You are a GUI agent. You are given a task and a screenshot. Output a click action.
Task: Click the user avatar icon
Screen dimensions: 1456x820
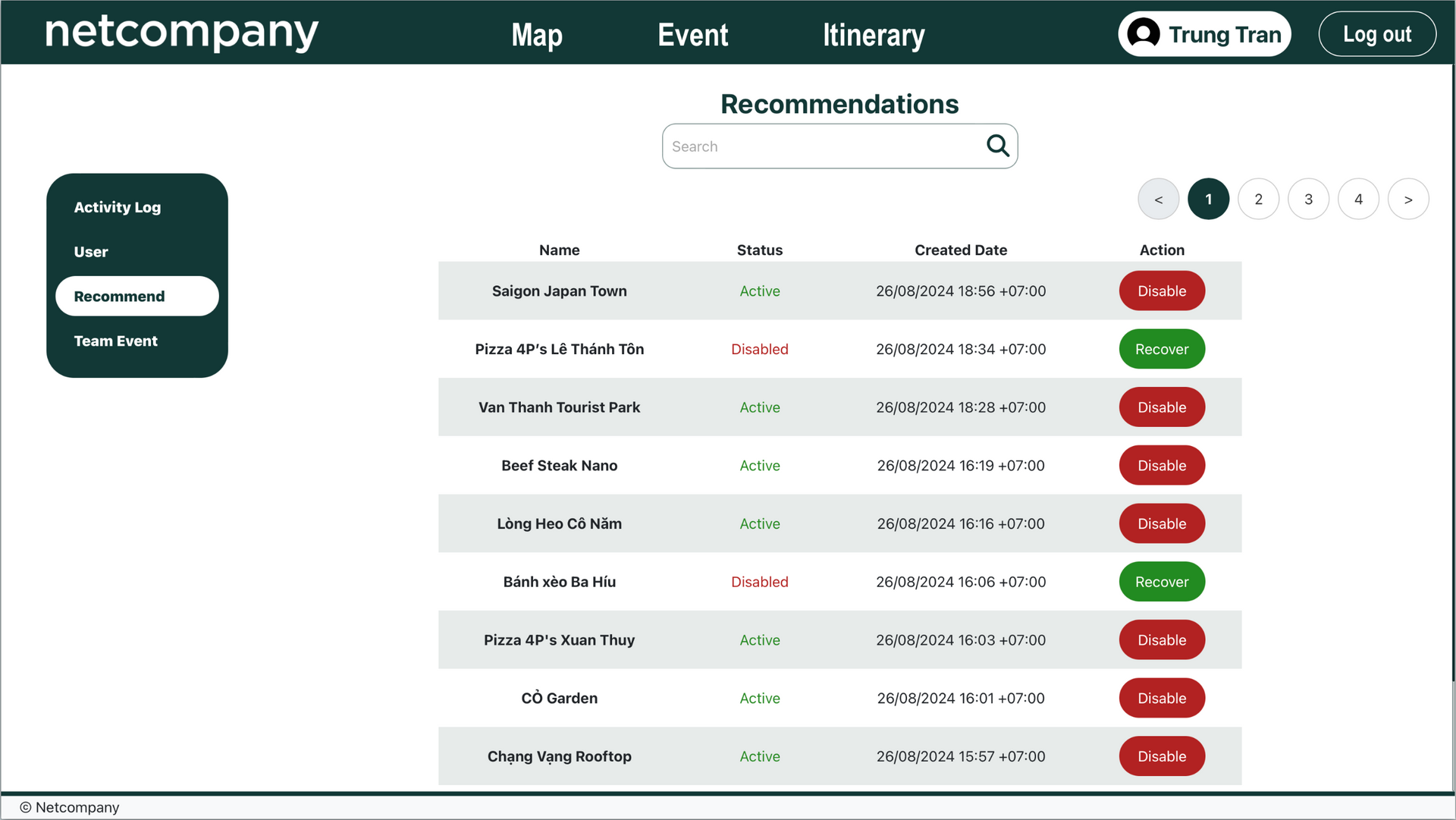click(x=1143, y=34)
